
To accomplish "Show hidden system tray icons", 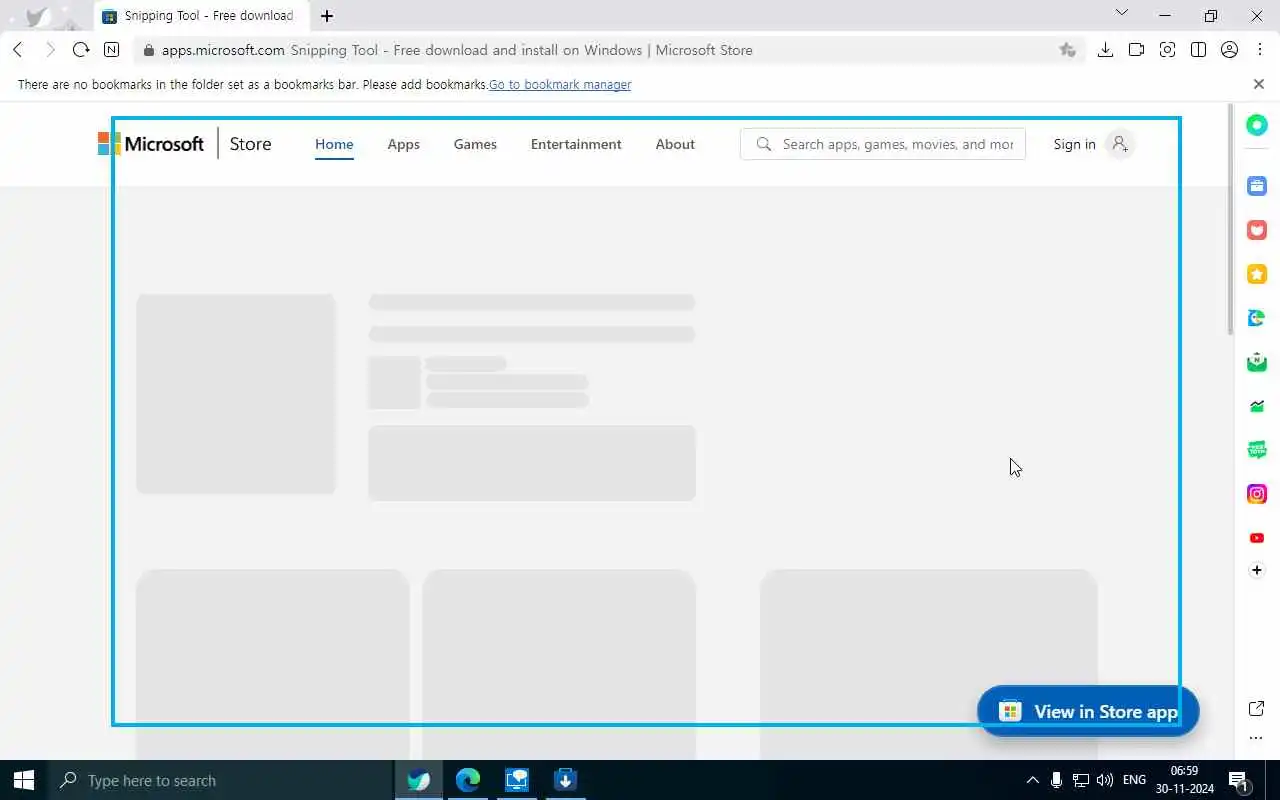I will tap(1033, 780).
